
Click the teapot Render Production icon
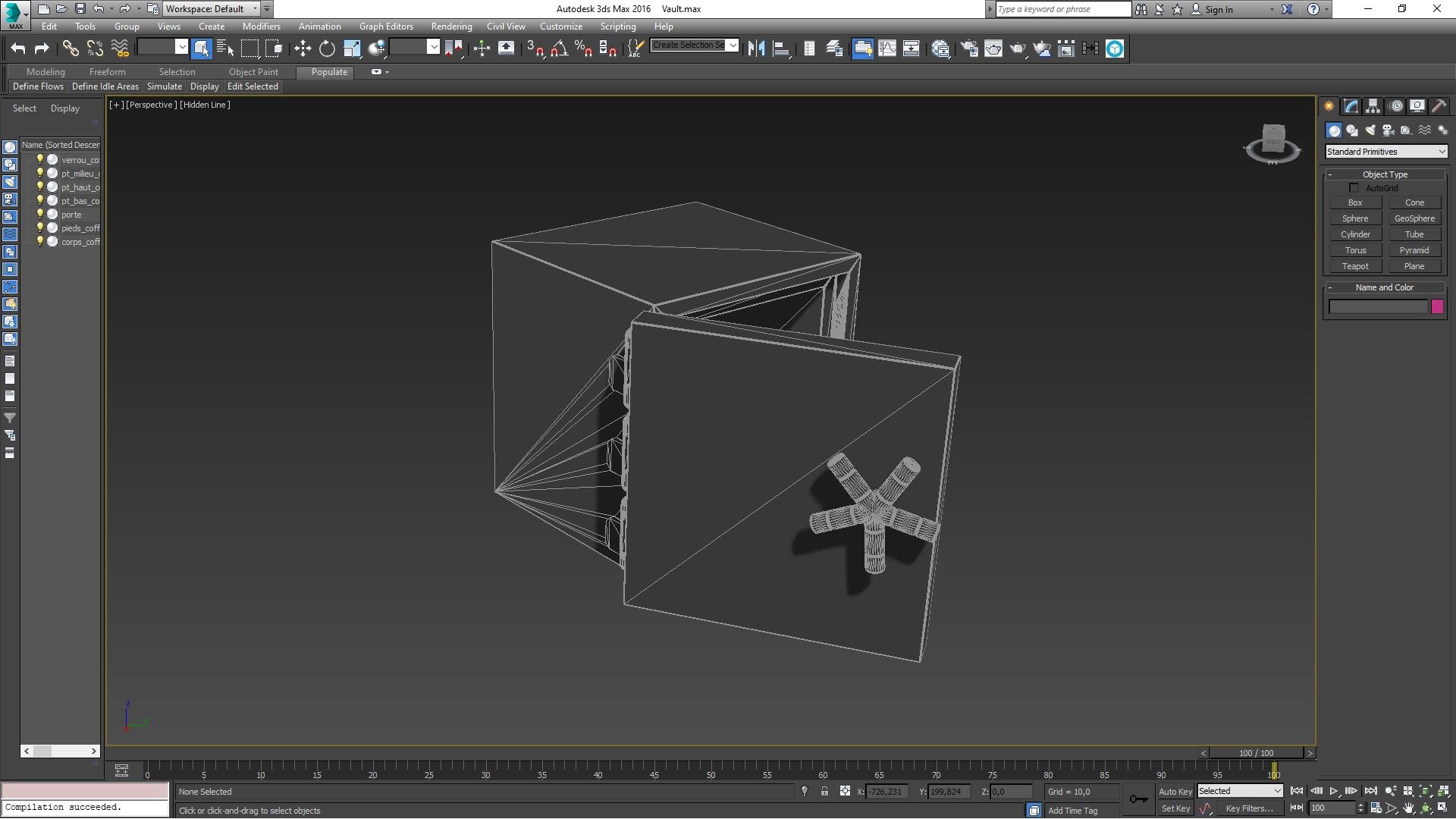click(x=1018, y=49)
